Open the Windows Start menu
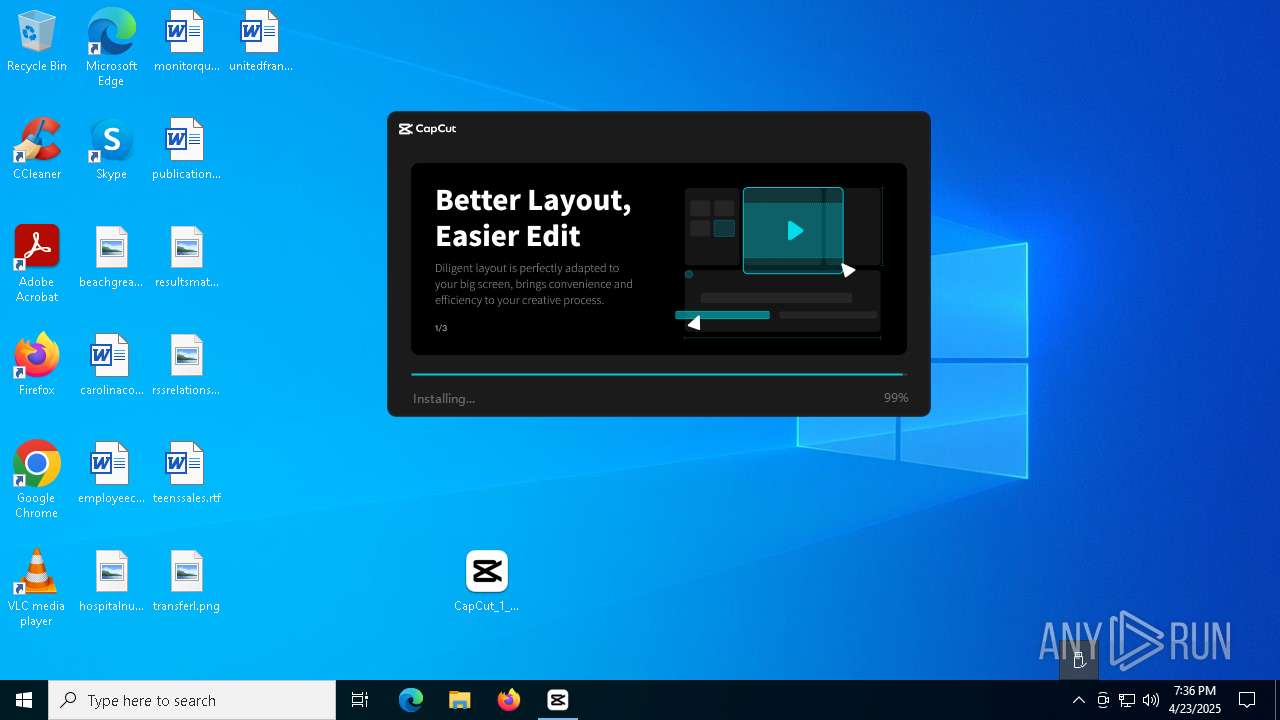This screenshot has height=720, width=1280. click(x=24, y=700)
